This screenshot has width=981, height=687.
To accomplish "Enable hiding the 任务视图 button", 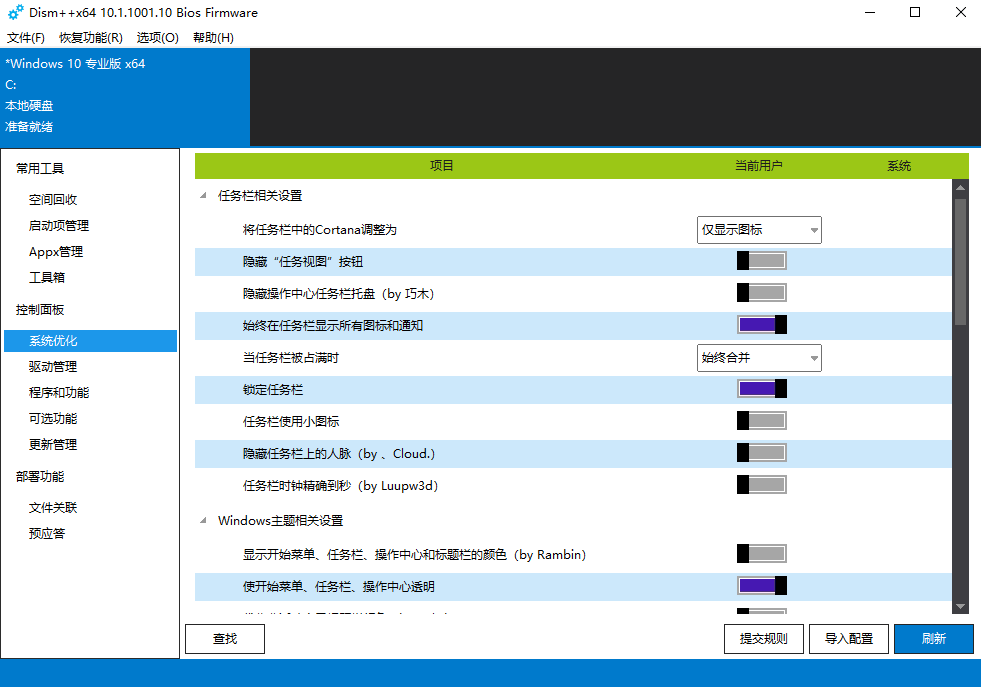I will click(x=761, y=260).
